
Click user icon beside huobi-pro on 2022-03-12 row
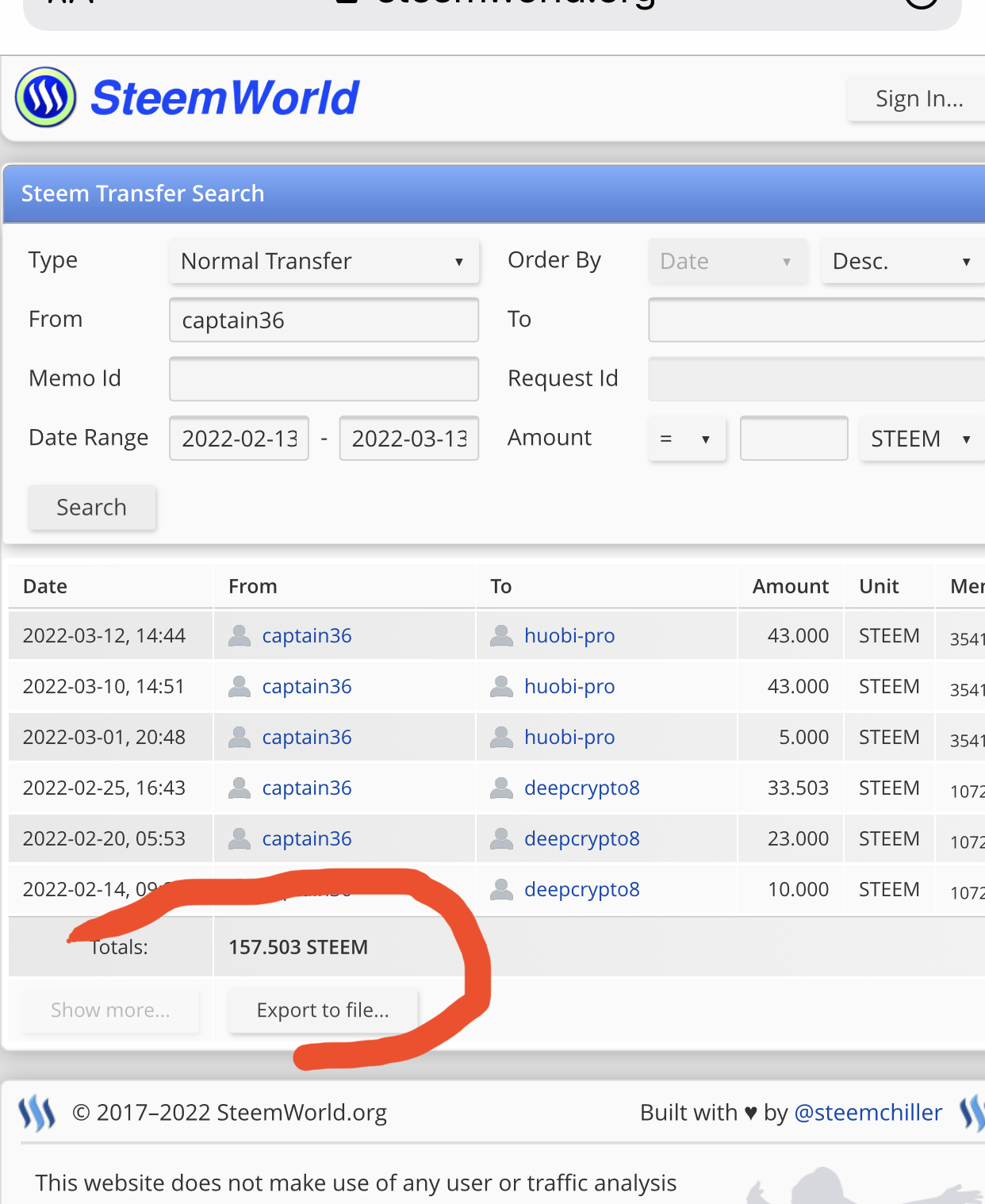coord(501,635)
